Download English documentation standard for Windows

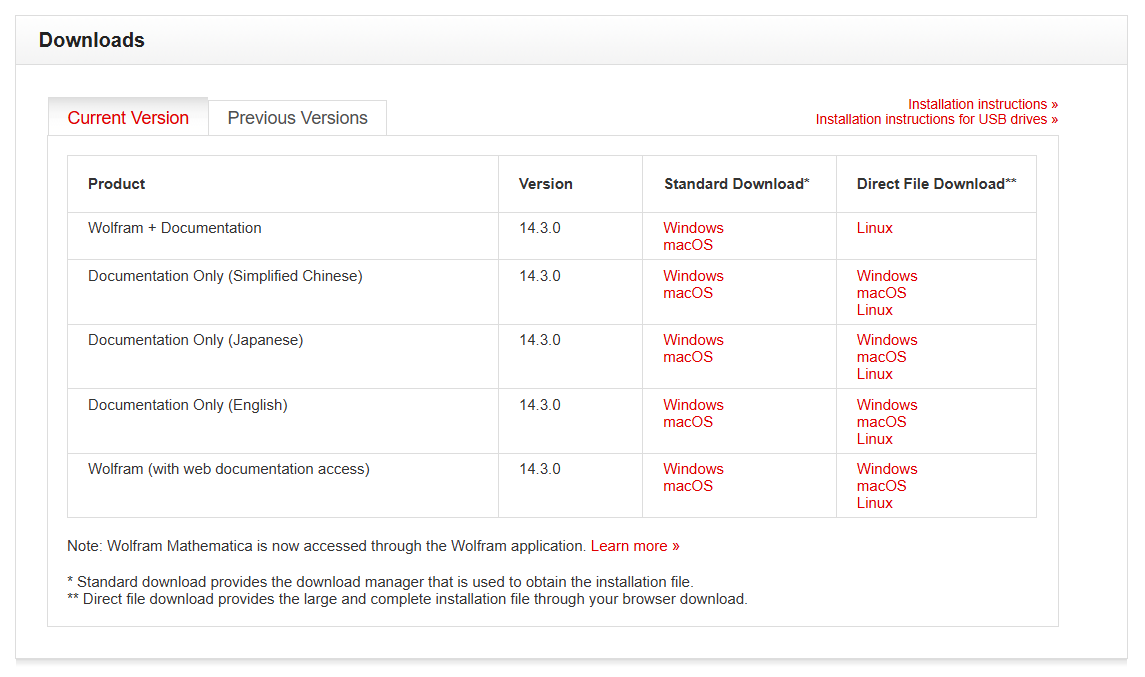point(693,405)
